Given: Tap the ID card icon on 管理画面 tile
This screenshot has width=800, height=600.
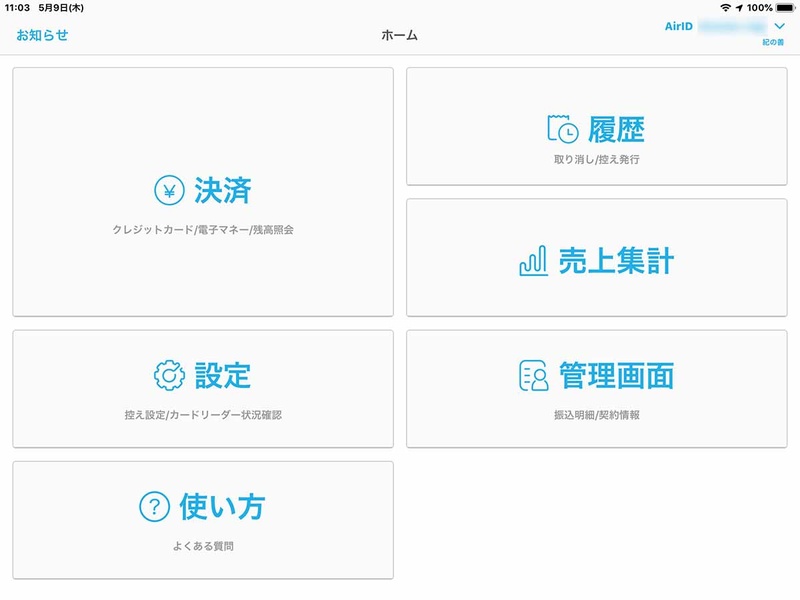Looking at the screenshot, I should click(530, 376).
